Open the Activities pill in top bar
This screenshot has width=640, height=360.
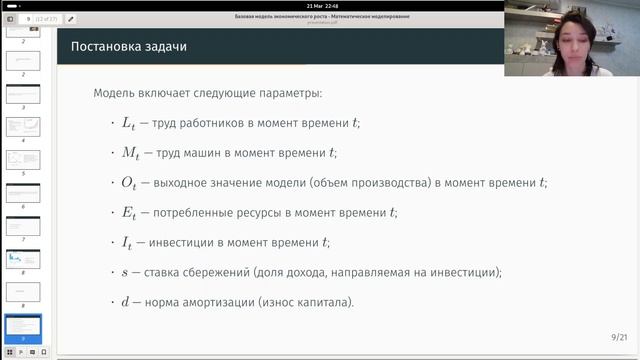click(x=13, y=6)
